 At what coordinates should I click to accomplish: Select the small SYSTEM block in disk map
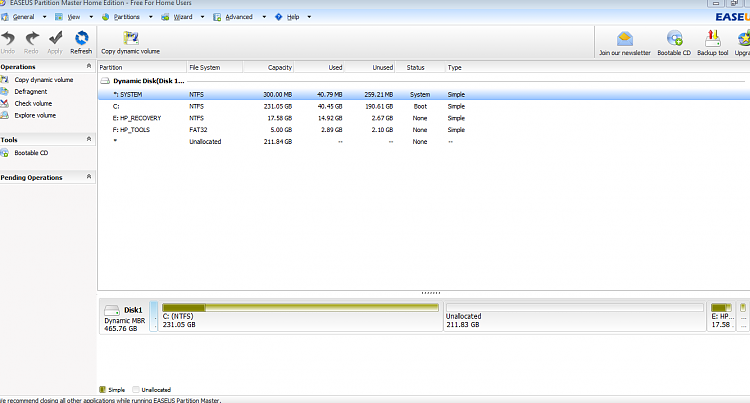pos(154,316)
